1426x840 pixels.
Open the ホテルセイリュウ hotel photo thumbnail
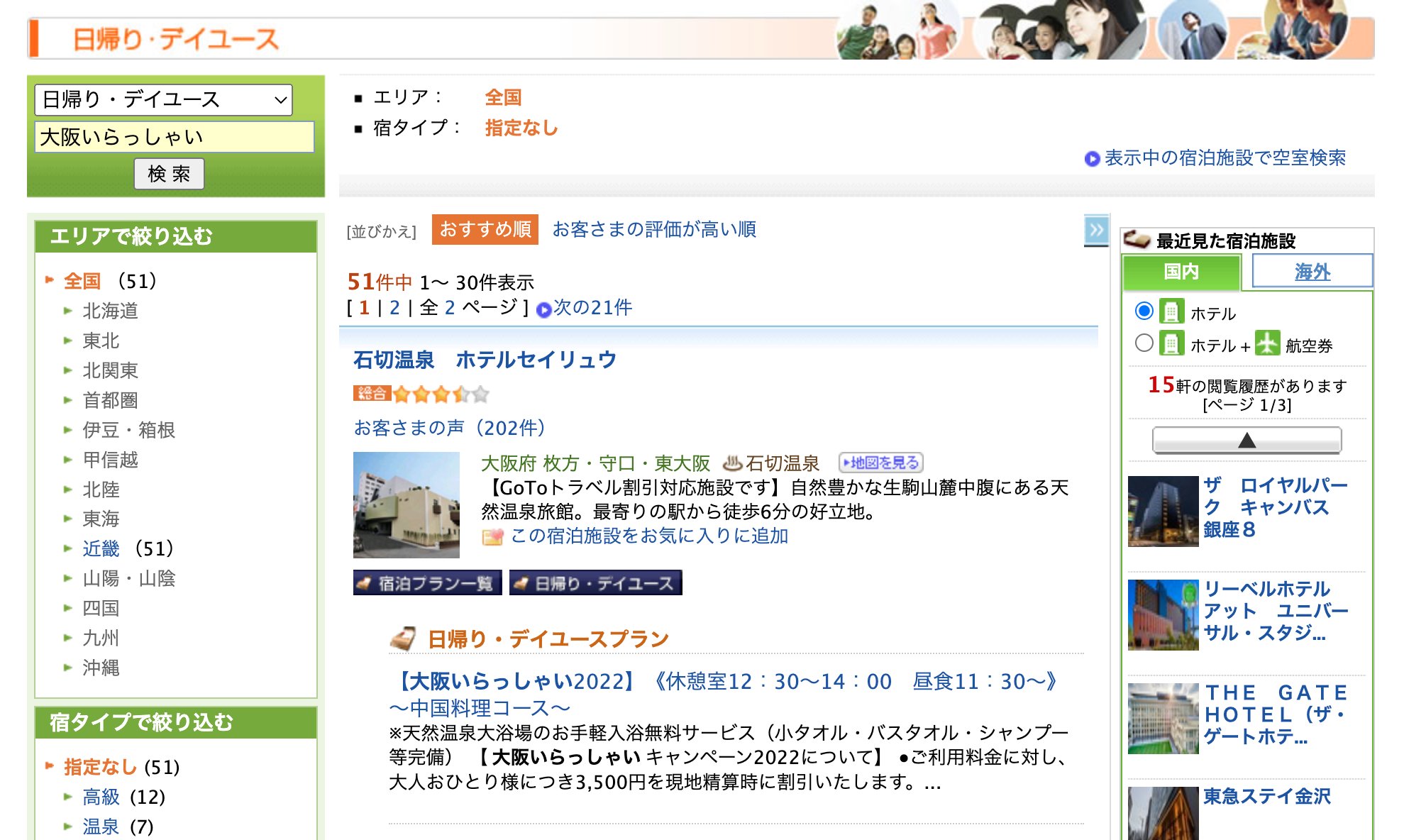pyautogui.click(x=407, y=505)
